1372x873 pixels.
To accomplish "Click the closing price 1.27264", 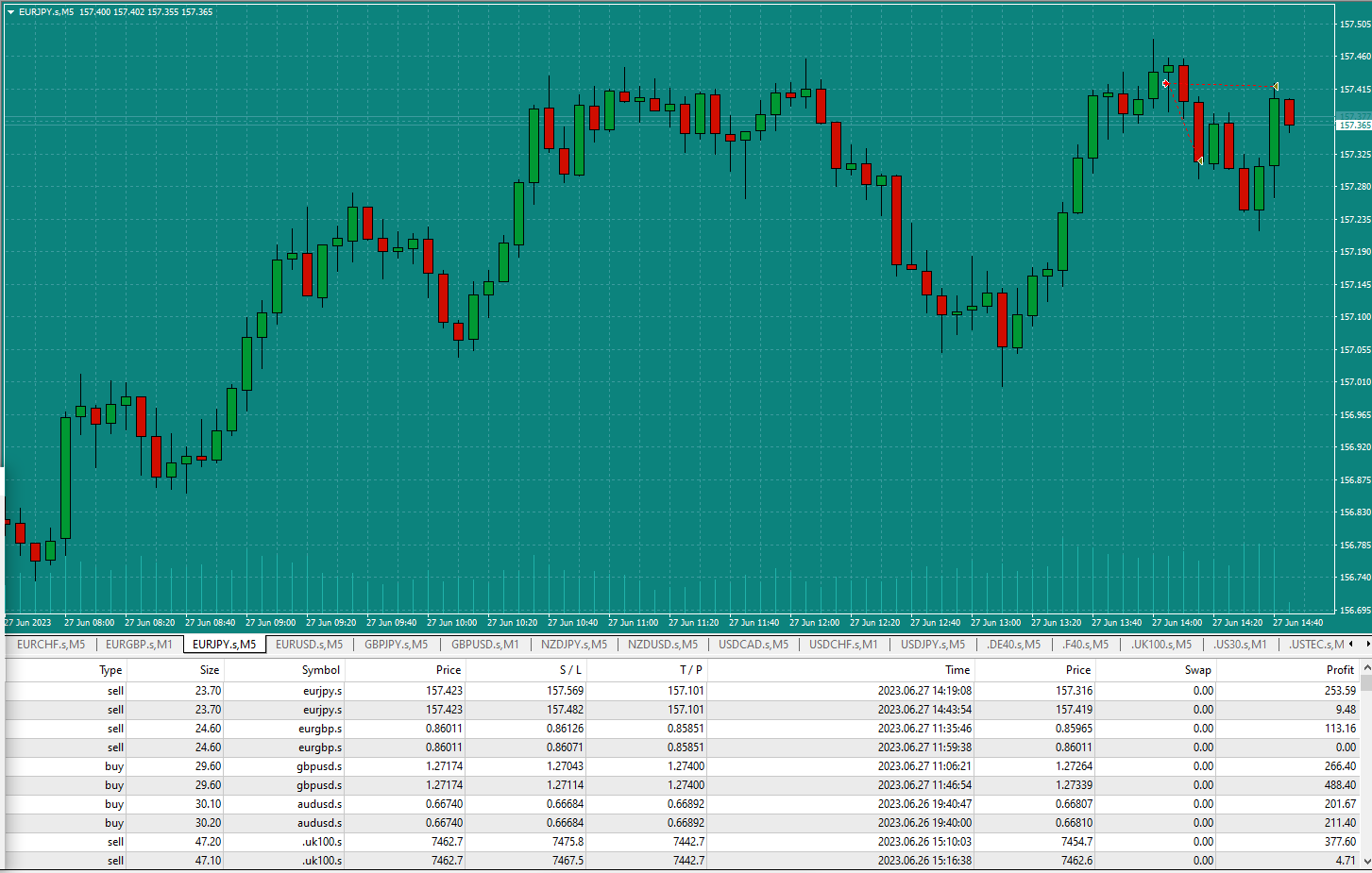I will 1074,766.
